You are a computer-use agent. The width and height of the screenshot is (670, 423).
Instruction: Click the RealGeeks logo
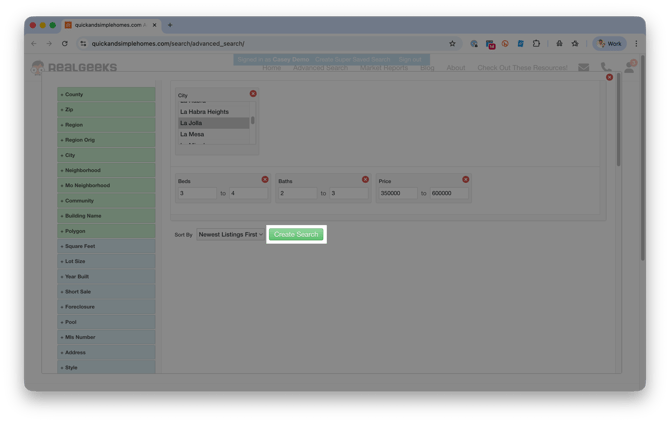click(x=74, y=67)
